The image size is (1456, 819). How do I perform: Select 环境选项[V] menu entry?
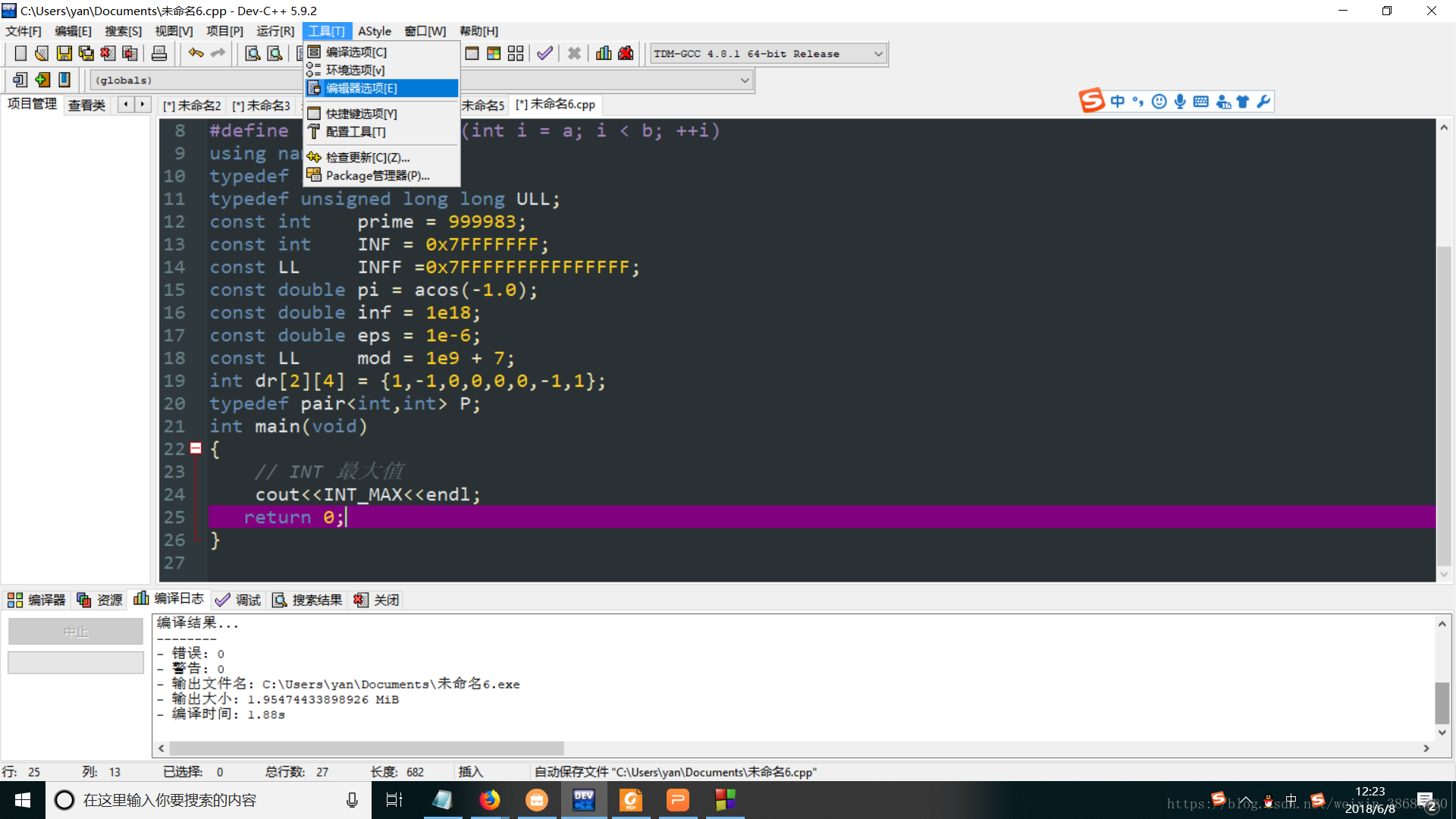click(x=381, y=70)
